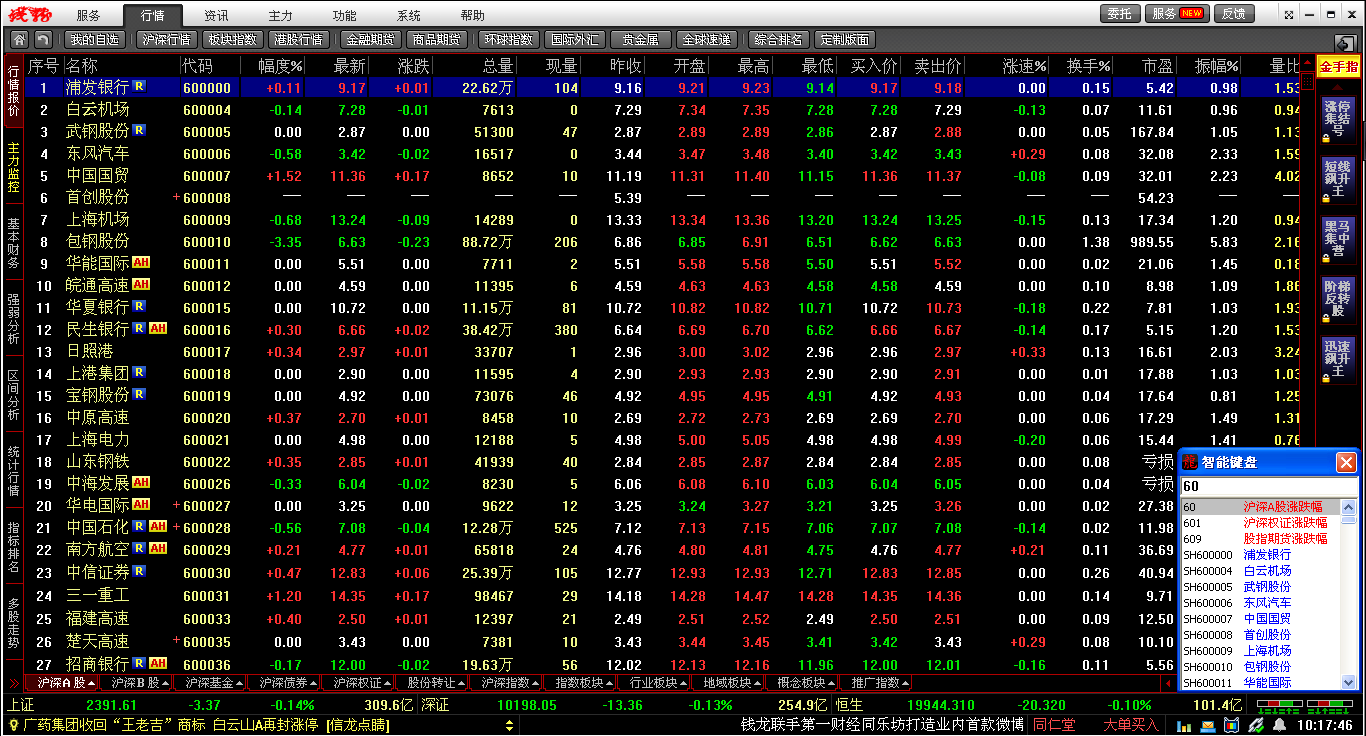Click the 大单买入 status bar link

(1130, 725)
